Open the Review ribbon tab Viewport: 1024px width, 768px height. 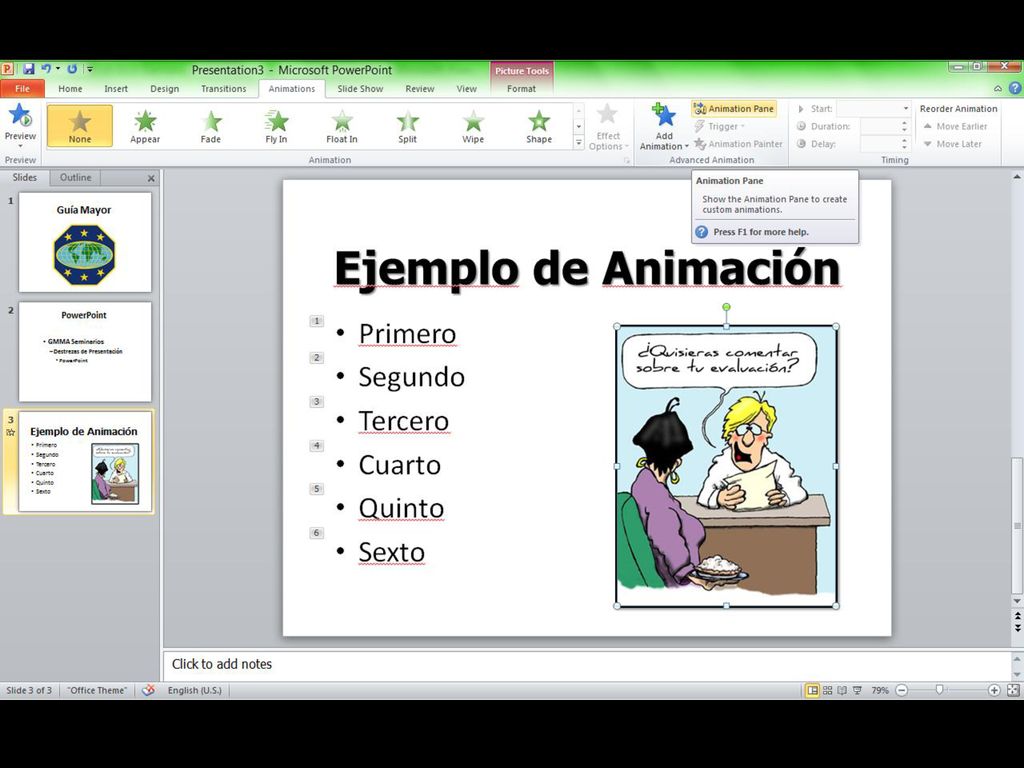tap(419, 89)
